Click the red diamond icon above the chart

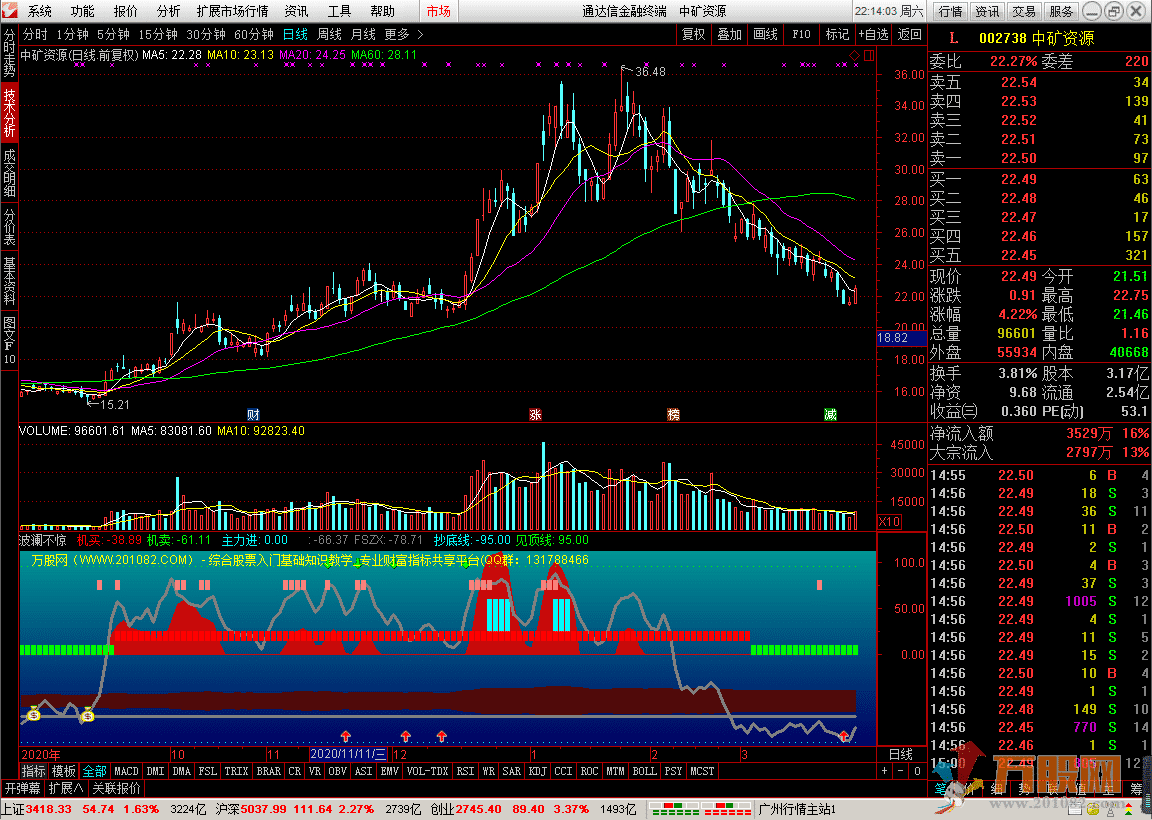854,56
